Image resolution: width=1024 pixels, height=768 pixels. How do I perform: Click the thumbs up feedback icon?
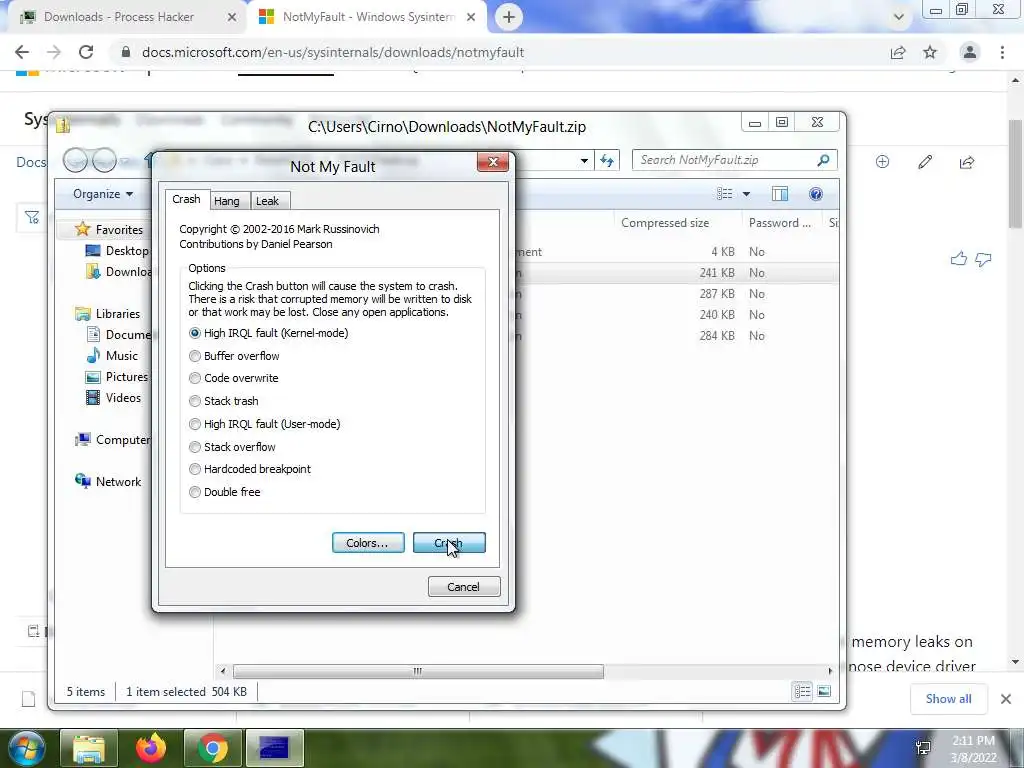pos(959,259)
